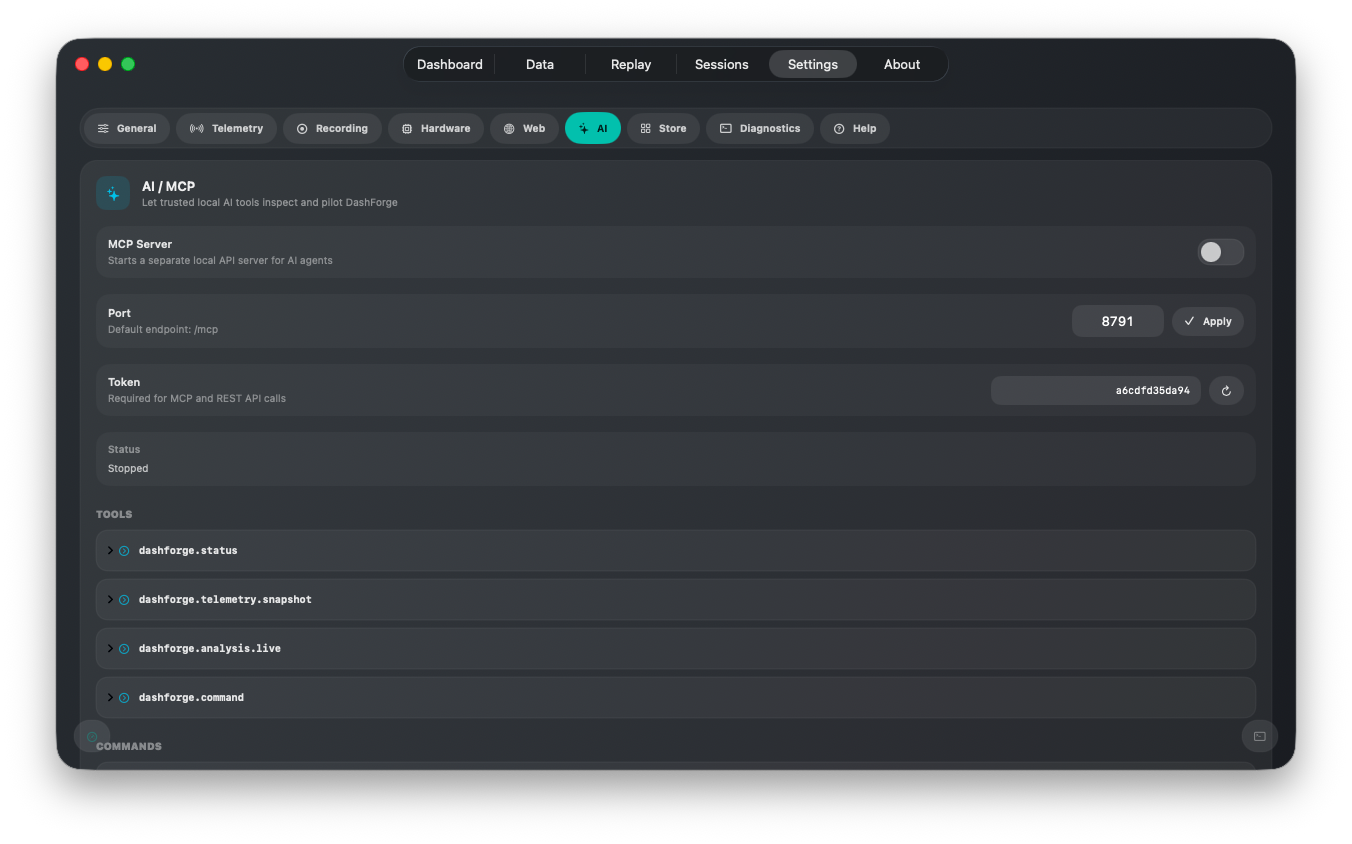Expand the dashforge.status tool row
Image resolution: width=1352 pixels, height=844 pixels.
tap(676, 551)
